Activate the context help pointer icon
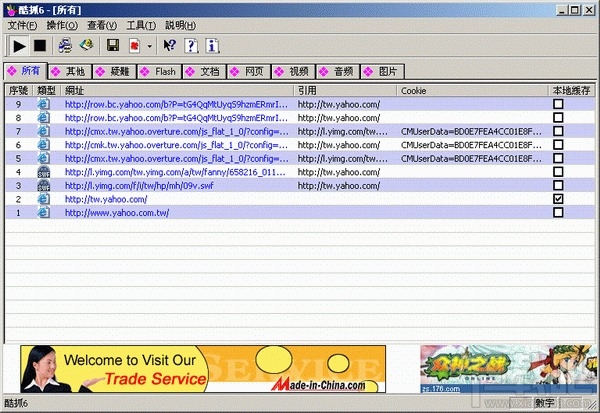Screen dimensions: 600x413 170,46
